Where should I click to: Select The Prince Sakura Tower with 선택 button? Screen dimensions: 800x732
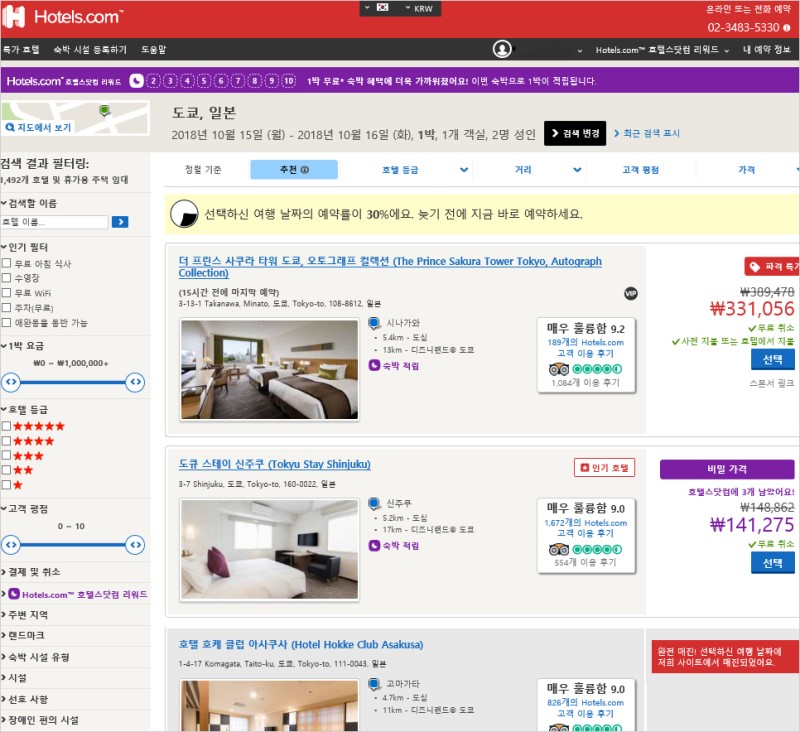(772, 360)
